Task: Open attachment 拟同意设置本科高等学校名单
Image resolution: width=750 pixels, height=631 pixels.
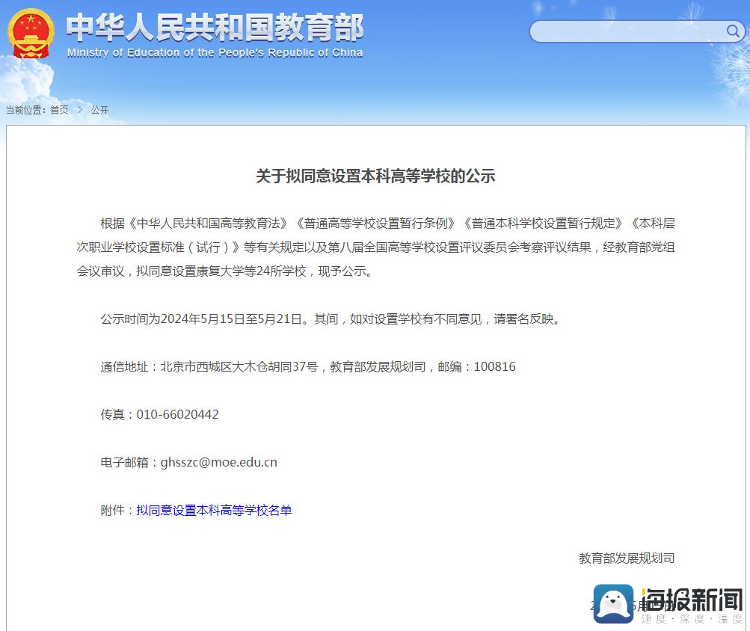Action: [x=214, y=510]
